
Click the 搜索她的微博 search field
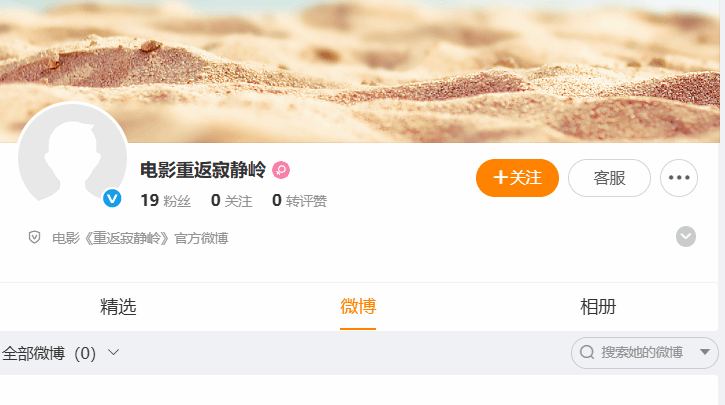[642, 352]
